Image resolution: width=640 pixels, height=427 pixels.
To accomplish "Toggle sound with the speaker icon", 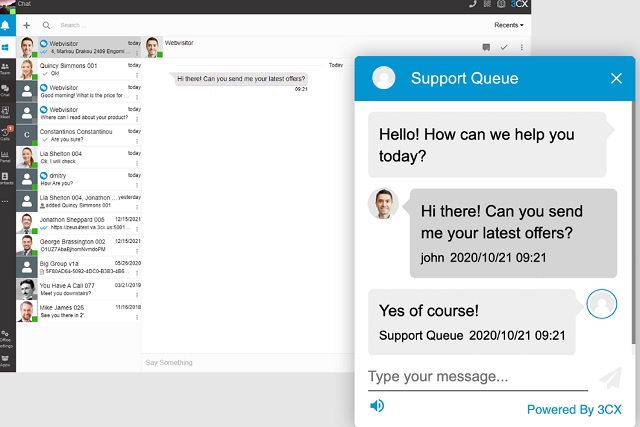I will [x=377, y=405].
